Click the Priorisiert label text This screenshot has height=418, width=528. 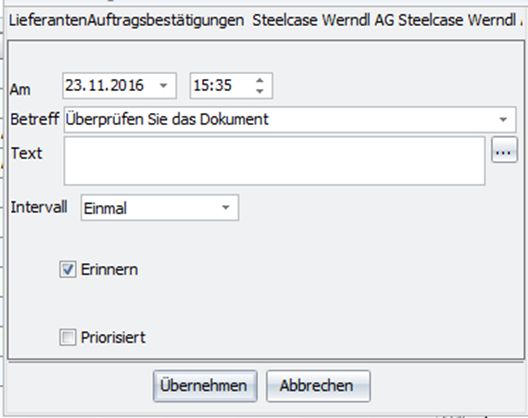(x=113, y=337)
